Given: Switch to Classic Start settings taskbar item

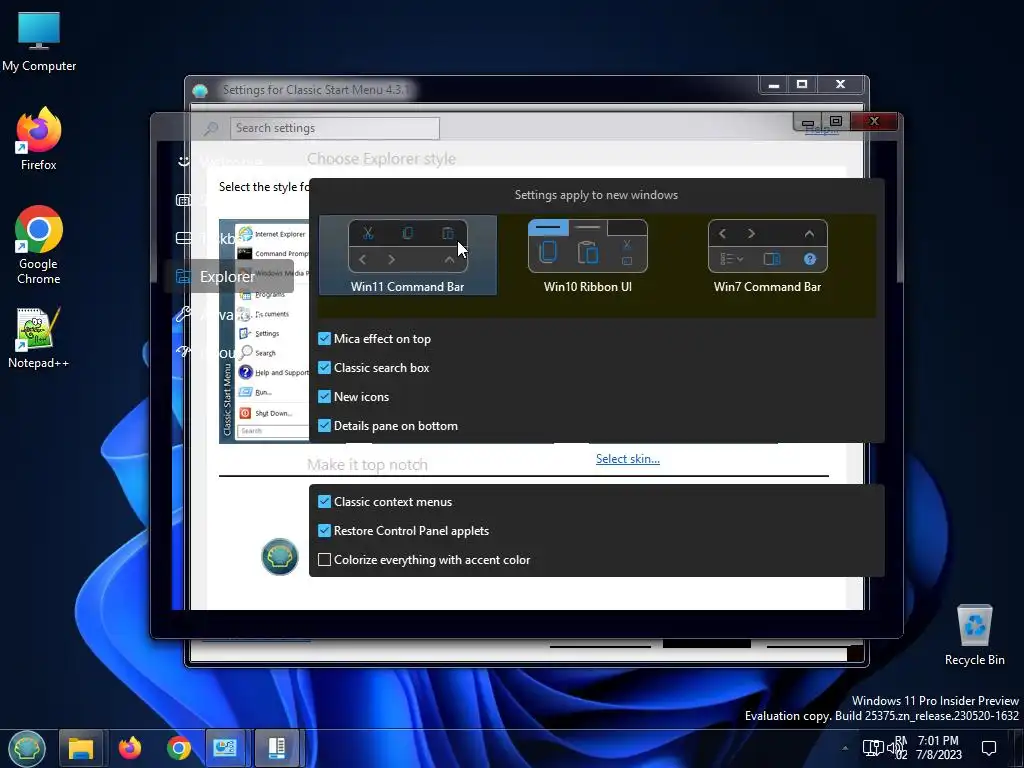Looking at the screenshot, I should coord(226,748).
